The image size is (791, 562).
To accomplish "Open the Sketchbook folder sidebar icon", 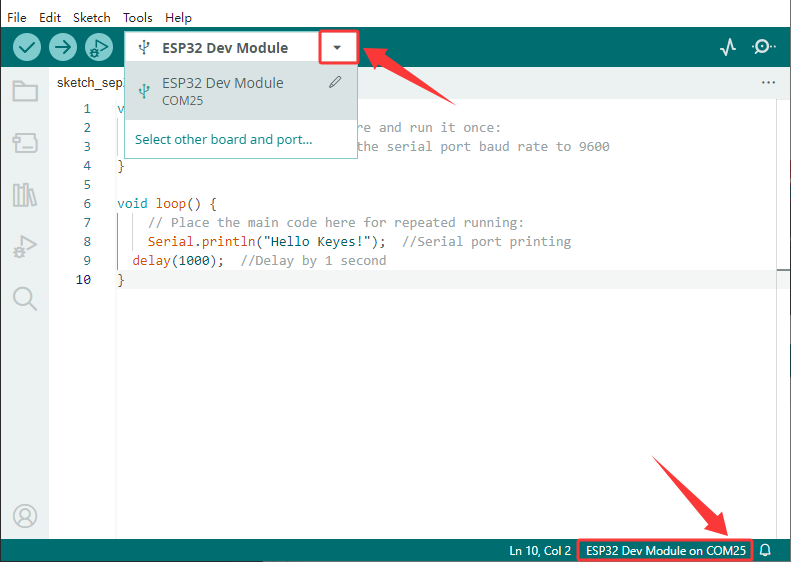I will click(x=25, y=91).
